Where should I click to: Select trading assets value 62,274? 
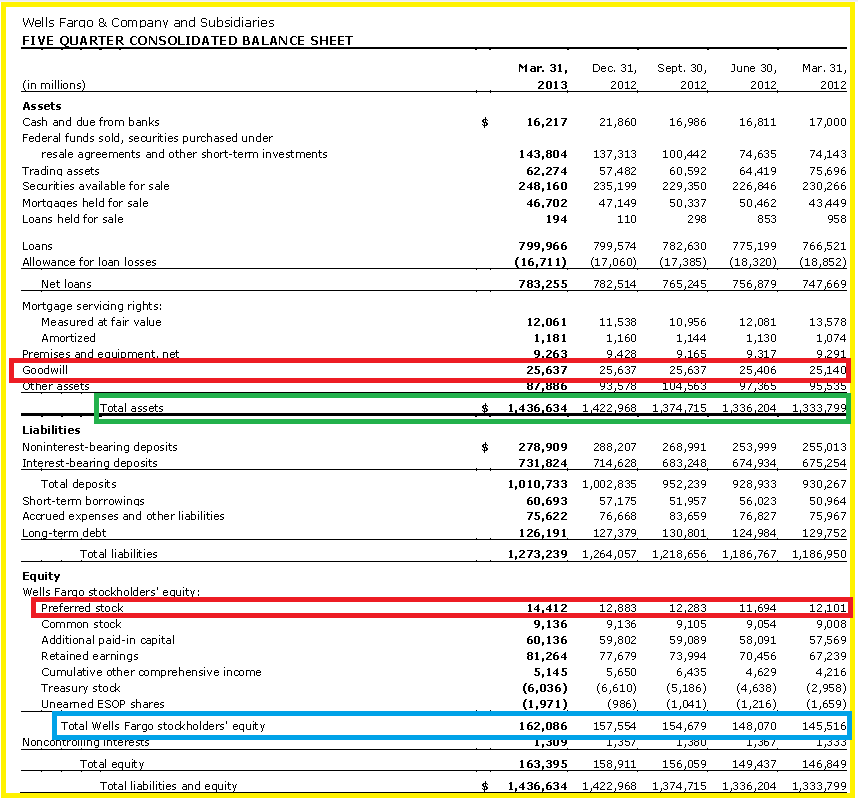[547, 171]
